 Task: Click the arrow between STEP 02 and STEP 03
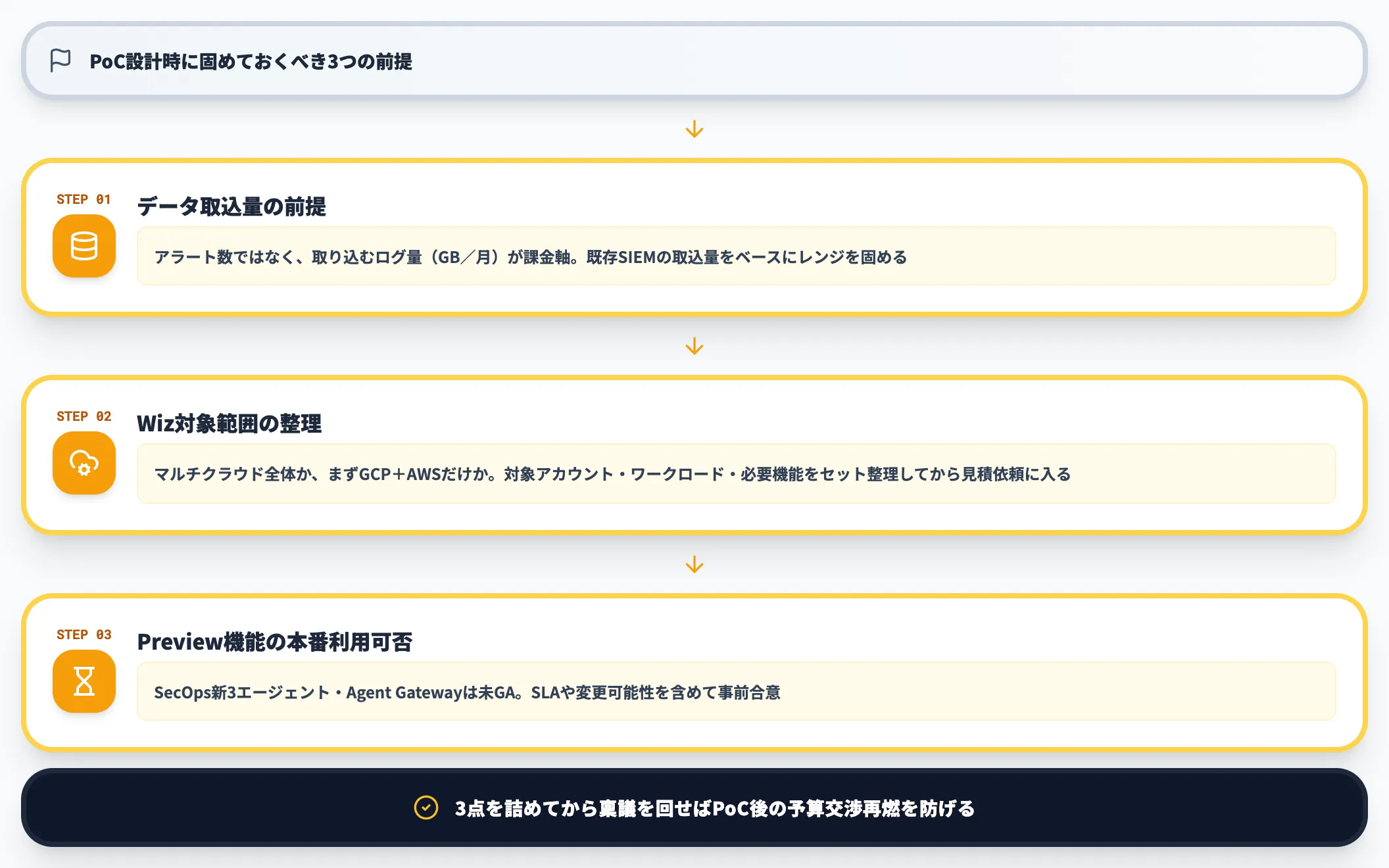click(694, 564)
